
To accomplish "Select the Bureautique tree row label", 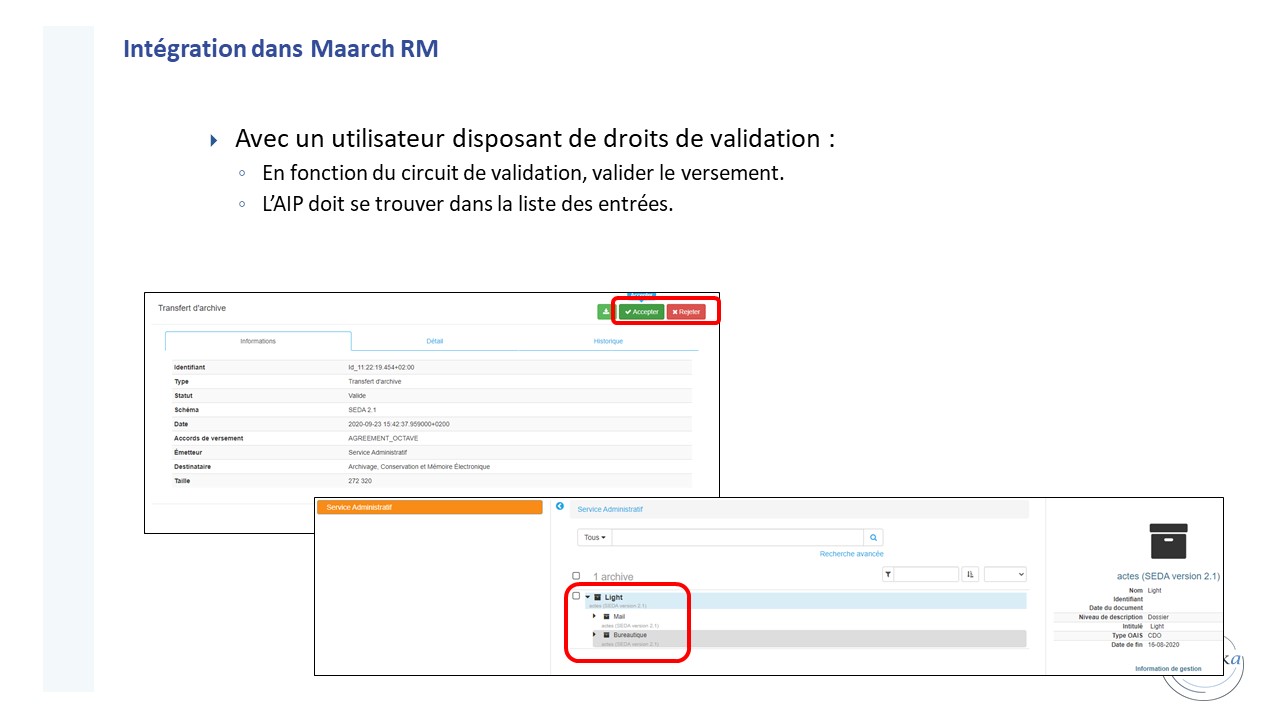I will [x=630, y=635].
